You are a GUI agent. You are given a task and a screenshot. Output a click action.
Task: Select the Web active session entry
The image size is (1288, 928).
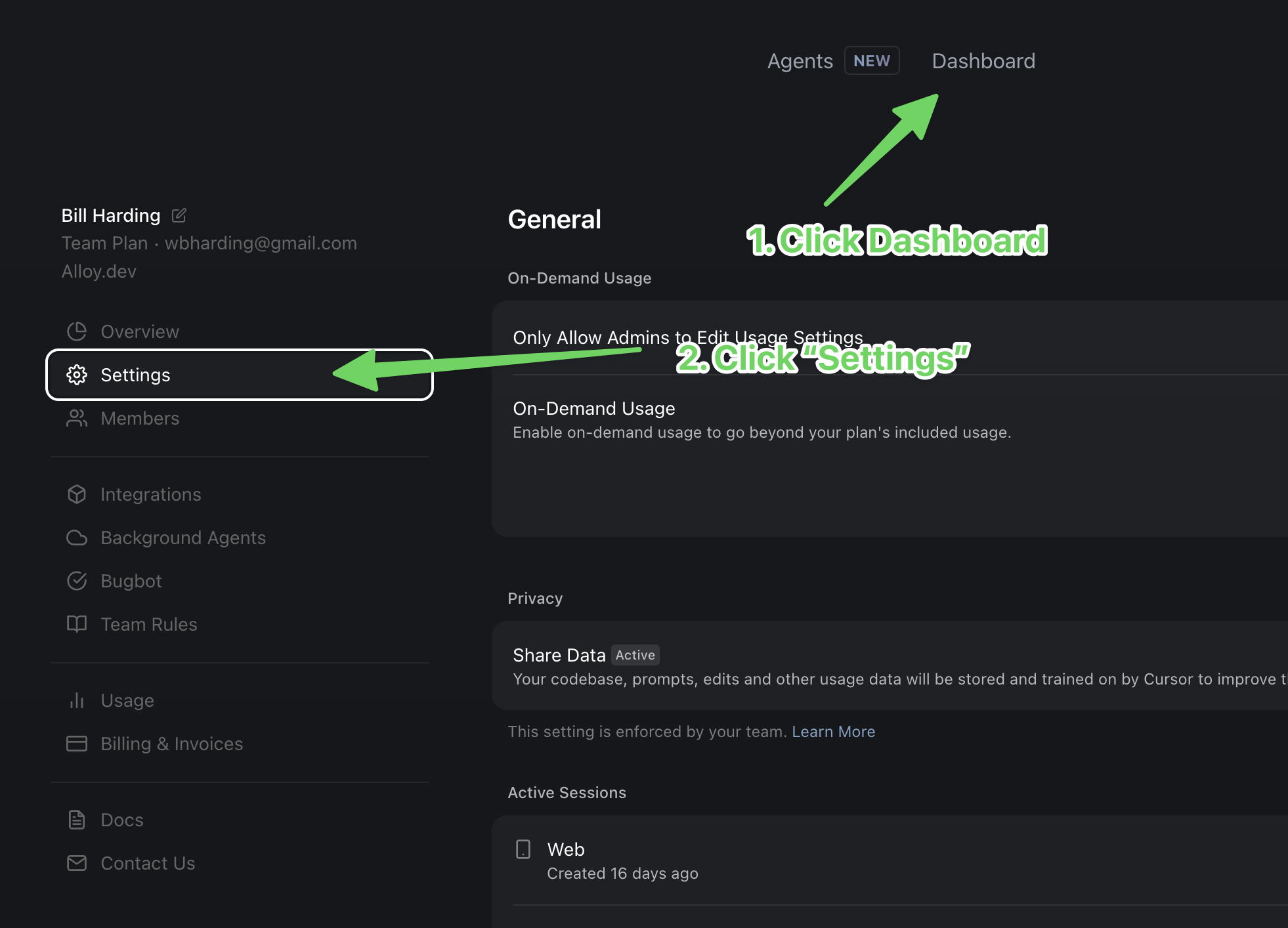tap(565, 849)
